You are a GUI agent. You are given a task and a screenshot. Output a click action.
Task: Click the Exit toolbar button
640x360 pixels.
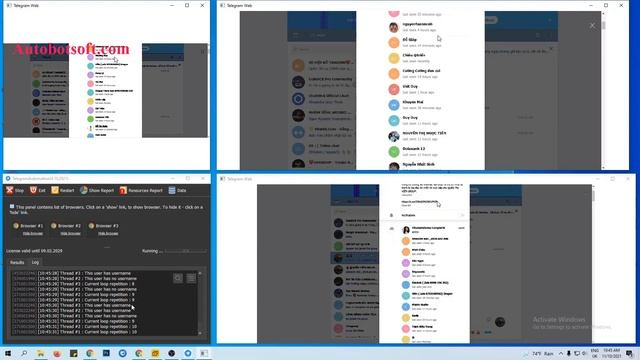pos(38,190)
